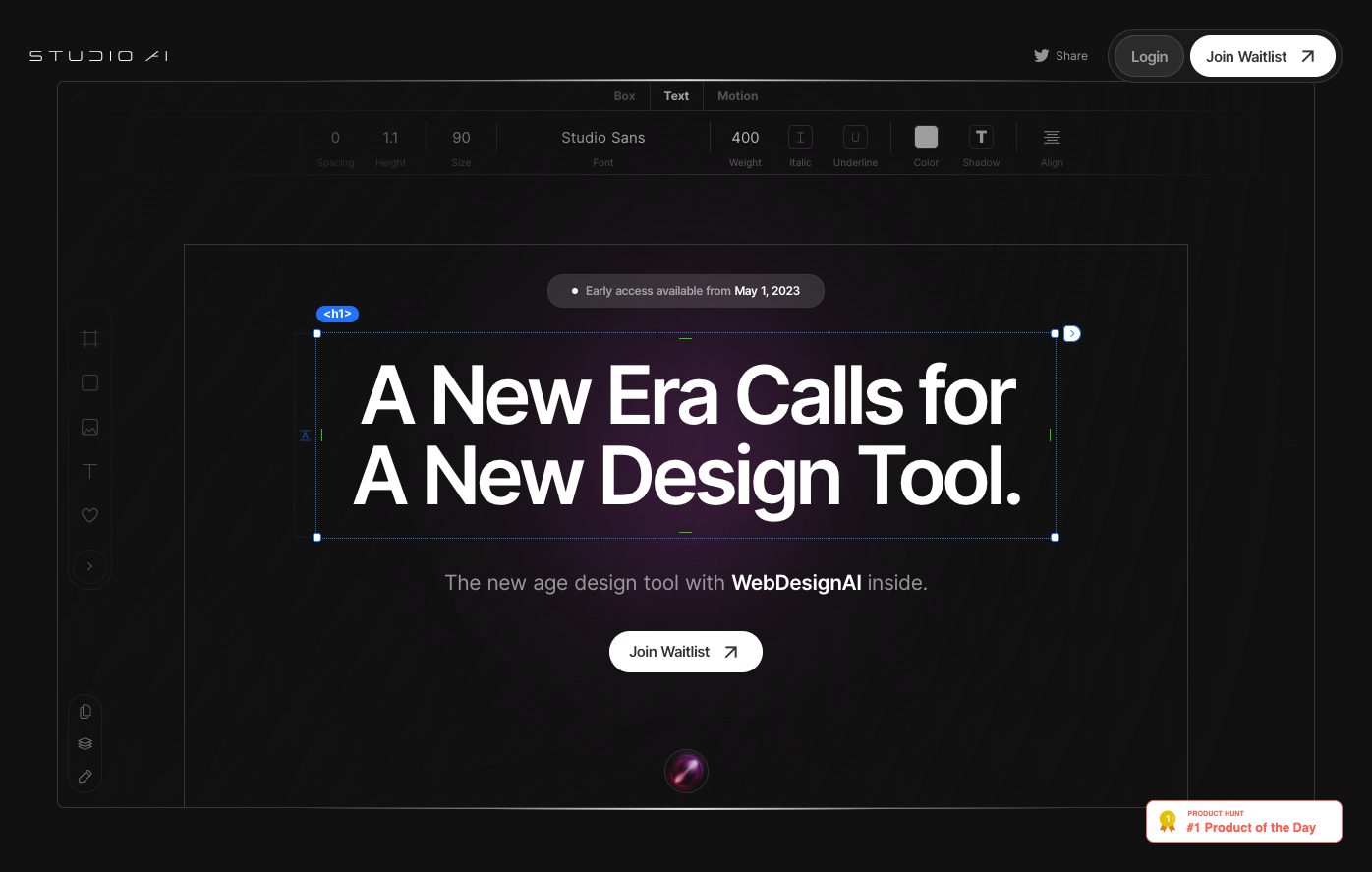Select the Rectangle shape tool
The height and width of the screenshot is (872, 1372).
point(89,383)
